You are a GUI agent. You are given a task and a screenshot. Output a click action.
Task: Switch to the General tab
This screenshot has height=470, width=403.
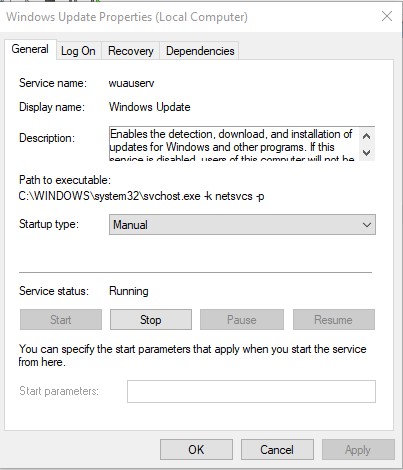30,49
